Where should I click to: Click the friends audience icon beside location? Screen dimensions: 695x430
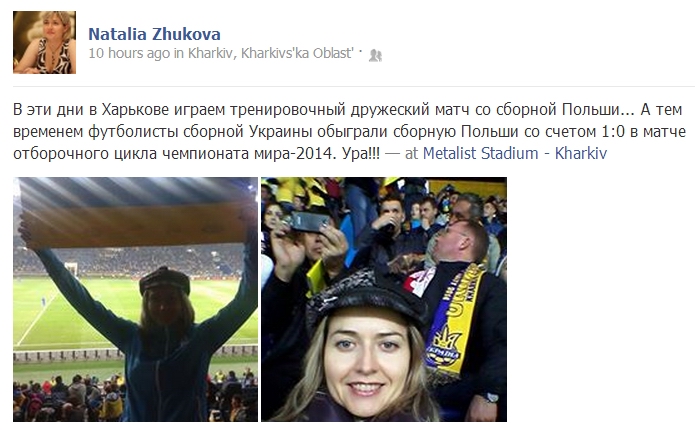click(375, 55)
